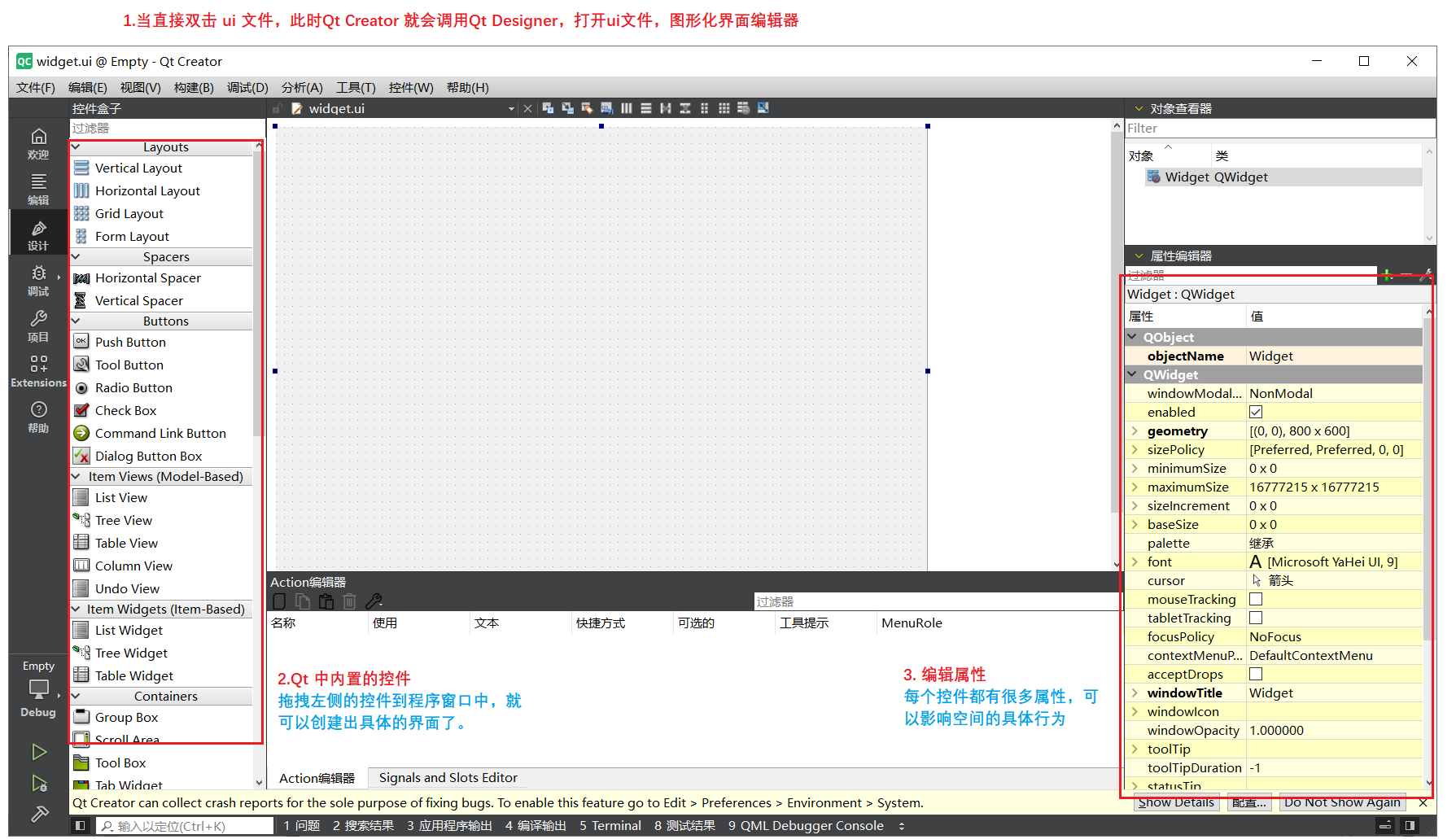Open Projects mode in sidebar
This screenshot has height=839, width=1456.
pos(38,326)
